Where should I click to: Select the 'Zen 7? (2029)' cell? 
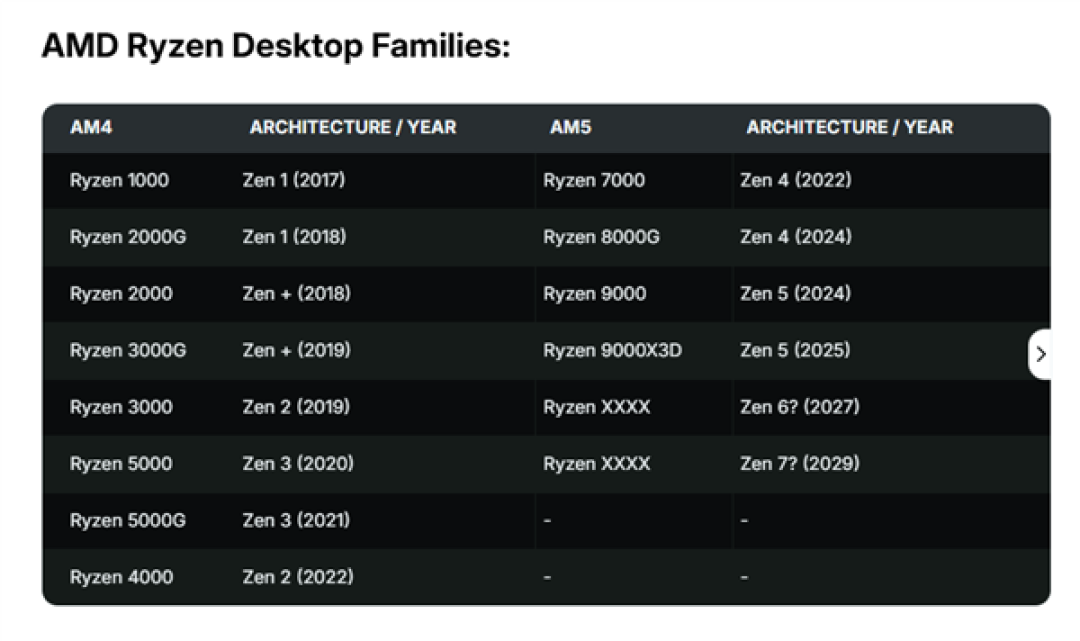[800, 464]
